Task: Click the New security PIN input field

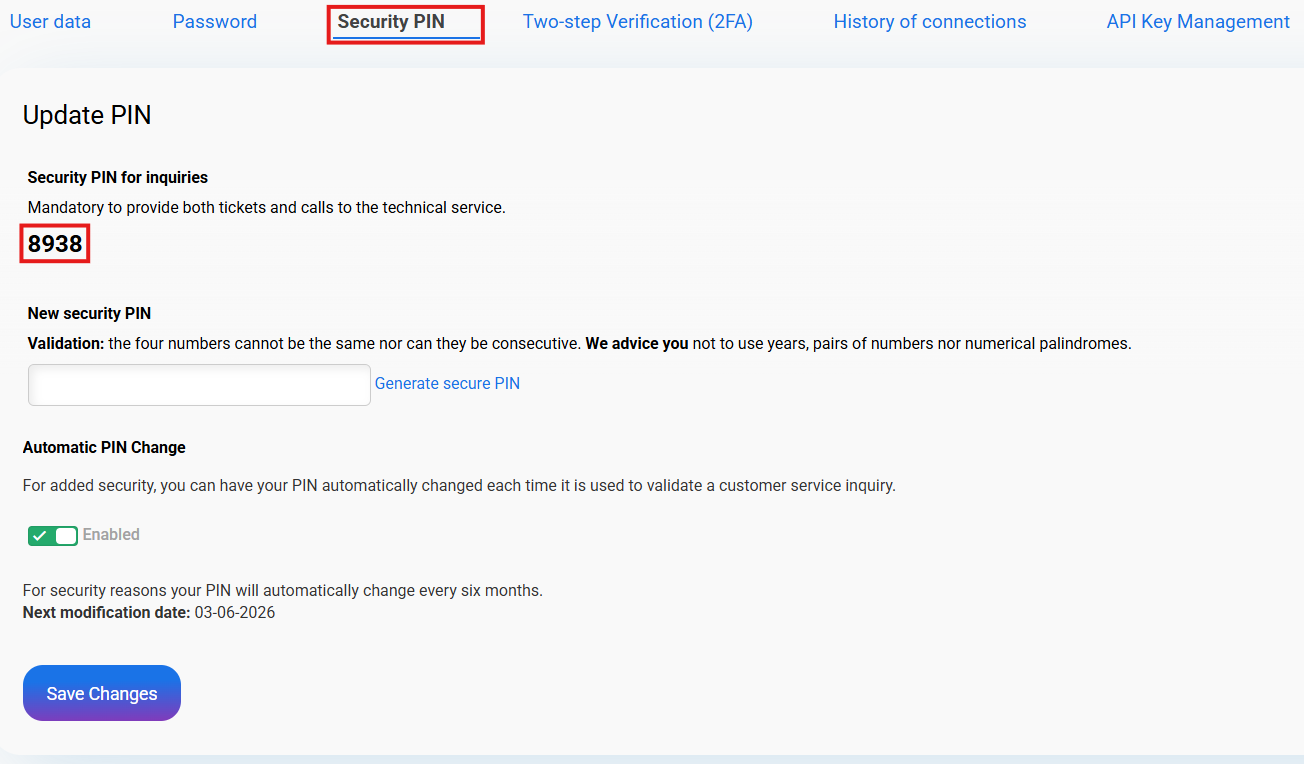Action: click(199, 385)
